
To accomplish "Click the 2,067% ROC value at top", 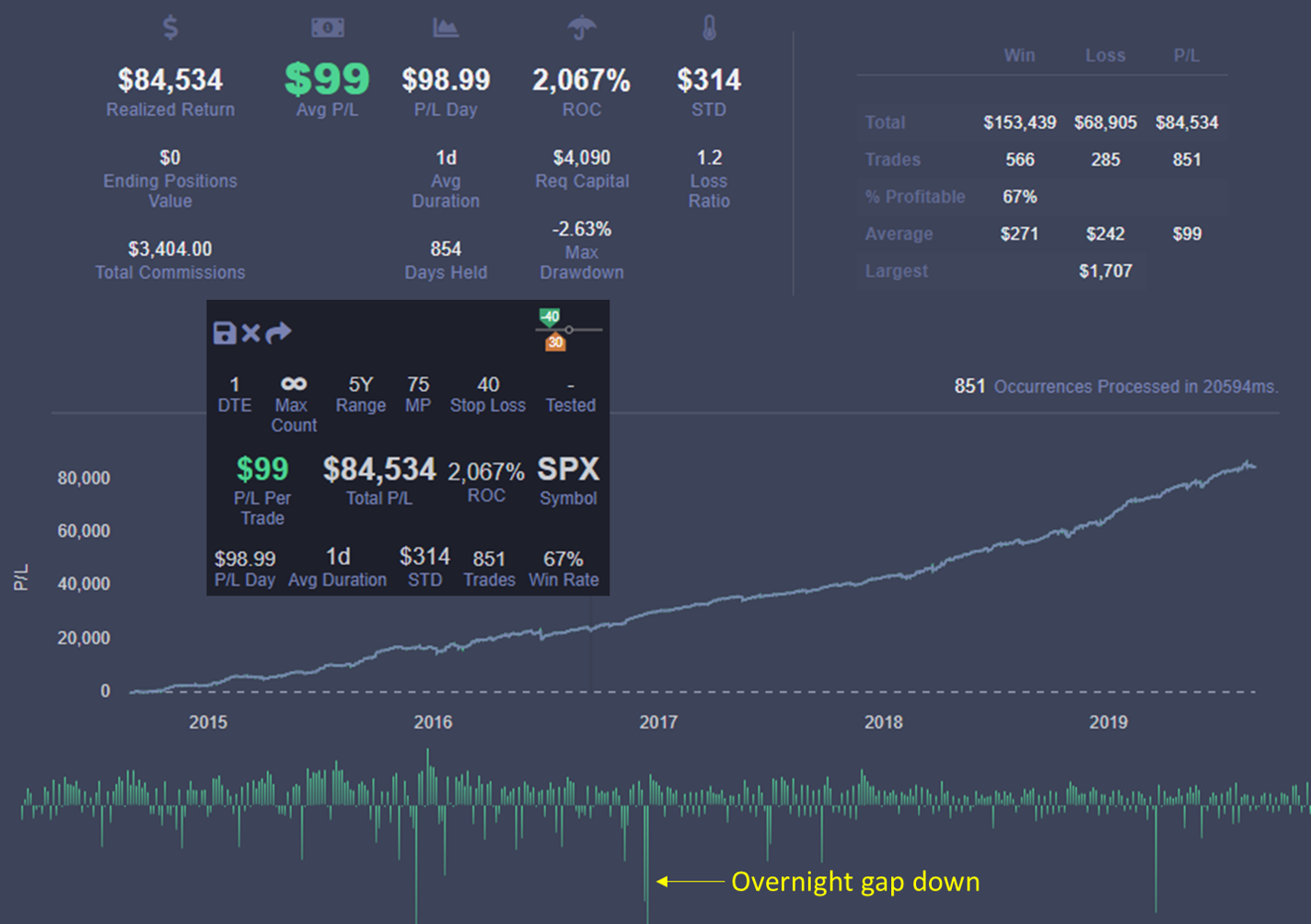I will [x=582, y=80].
